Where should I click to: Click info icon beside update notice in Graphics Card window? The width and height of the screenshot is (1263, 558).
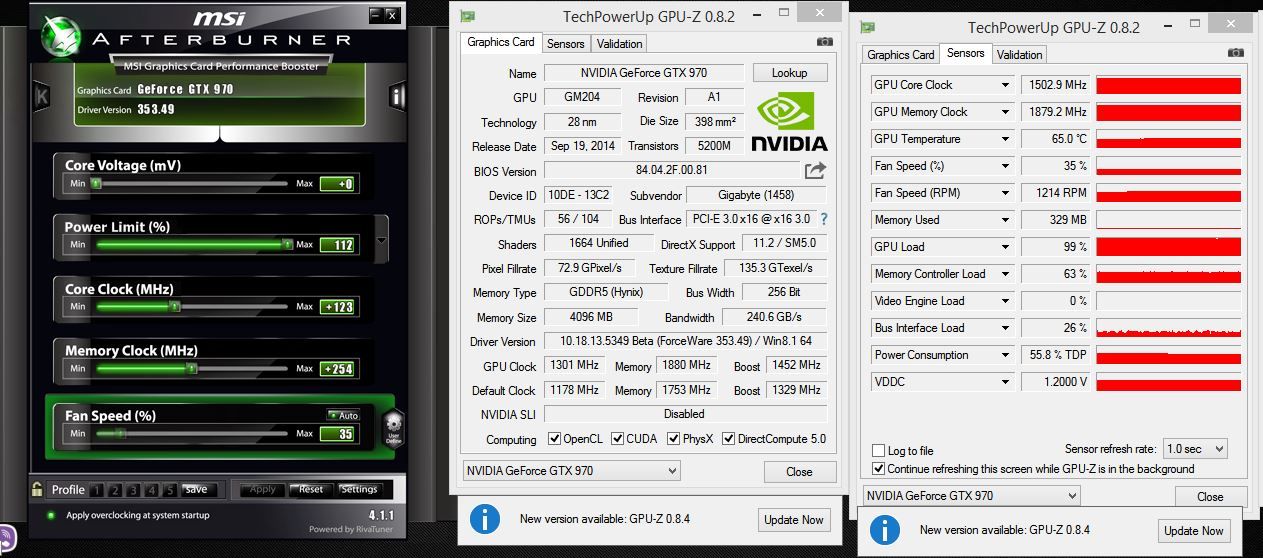[x=484, y=519]
